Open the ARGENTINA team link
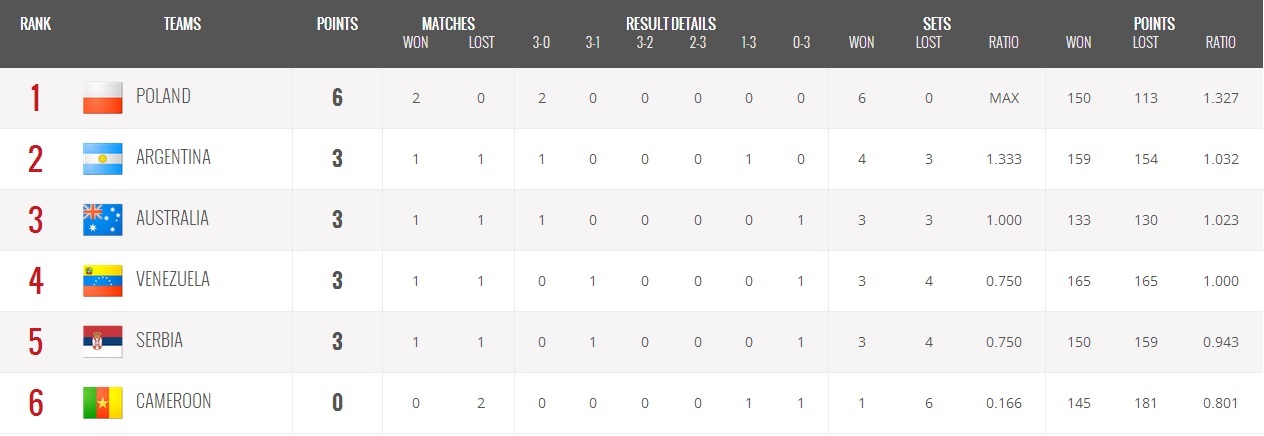 coord(173,158)
